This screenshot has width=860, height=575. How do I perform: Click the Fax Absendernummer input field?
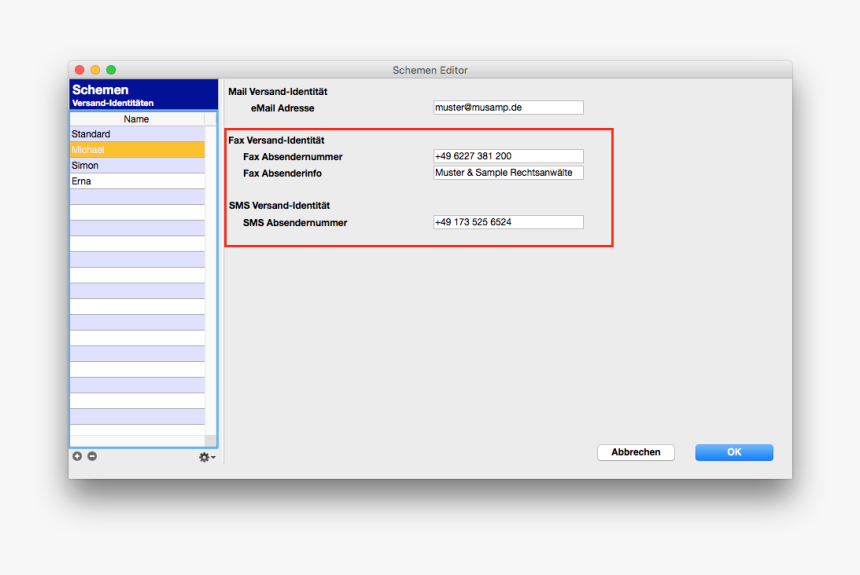point(508,156)
